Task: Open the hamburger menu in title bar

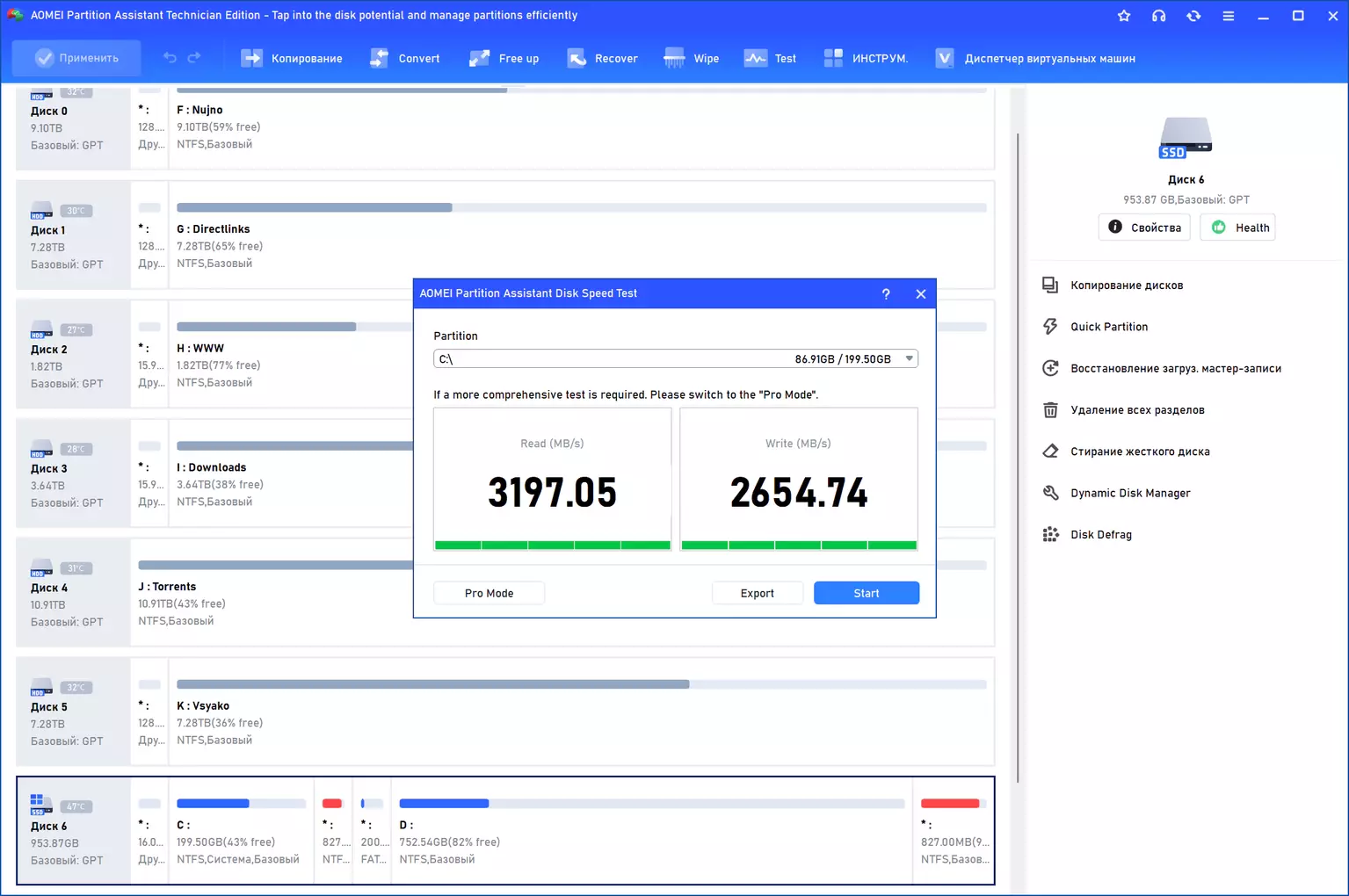Action: 1229,16
